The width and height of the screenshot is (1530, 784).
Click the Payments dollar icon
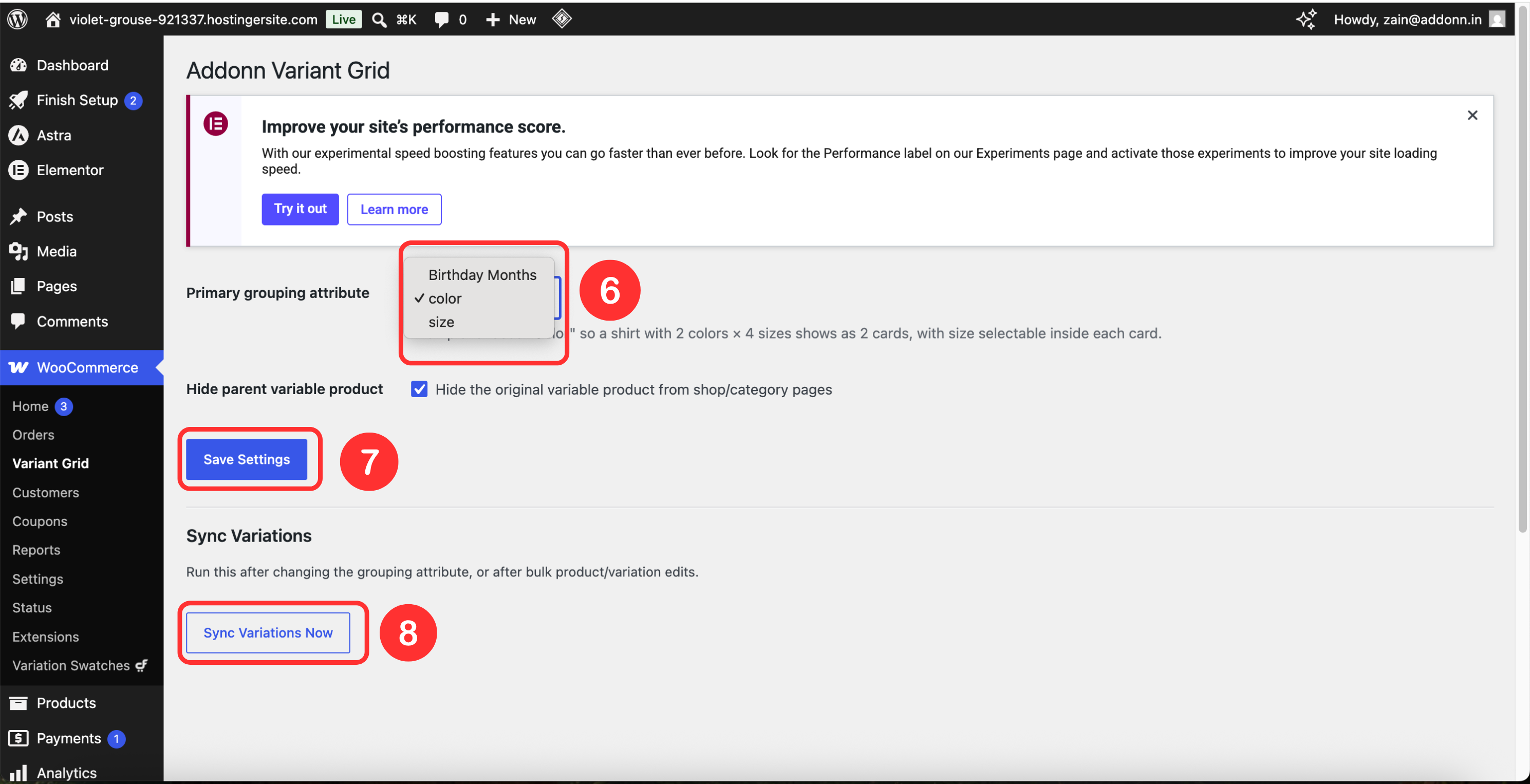point(18,738)
